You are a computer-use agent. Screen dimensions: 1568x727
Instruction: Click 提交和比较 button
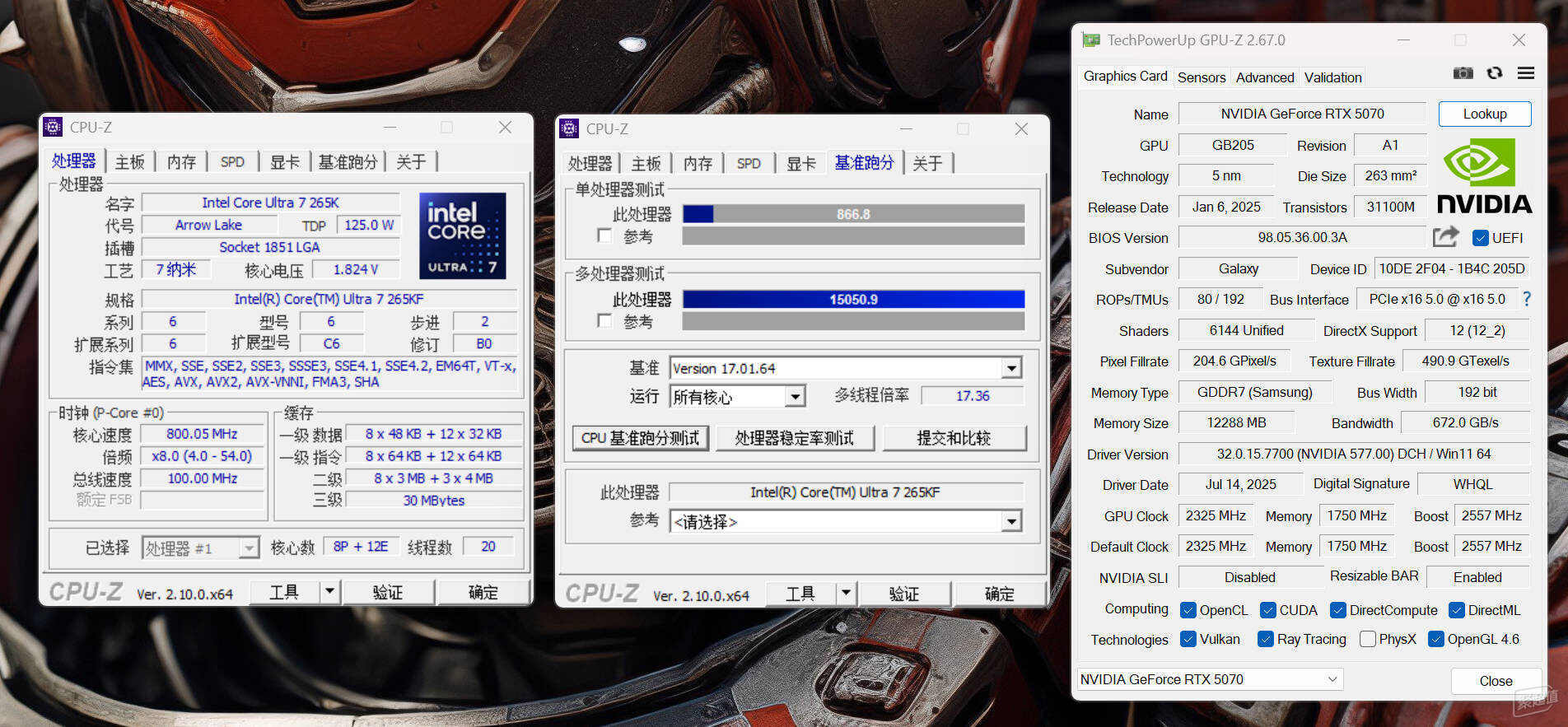[954, 438]
